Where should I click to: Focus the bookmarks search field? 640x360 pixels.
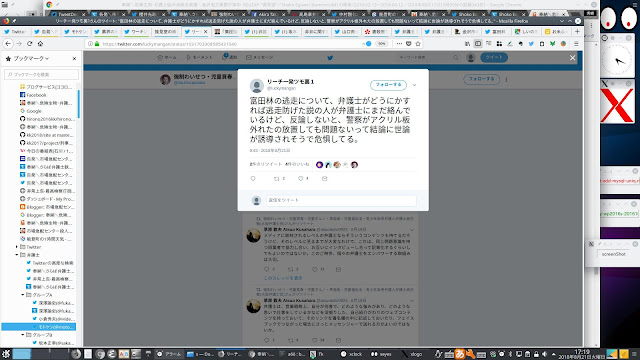click(x=41, y=75)
